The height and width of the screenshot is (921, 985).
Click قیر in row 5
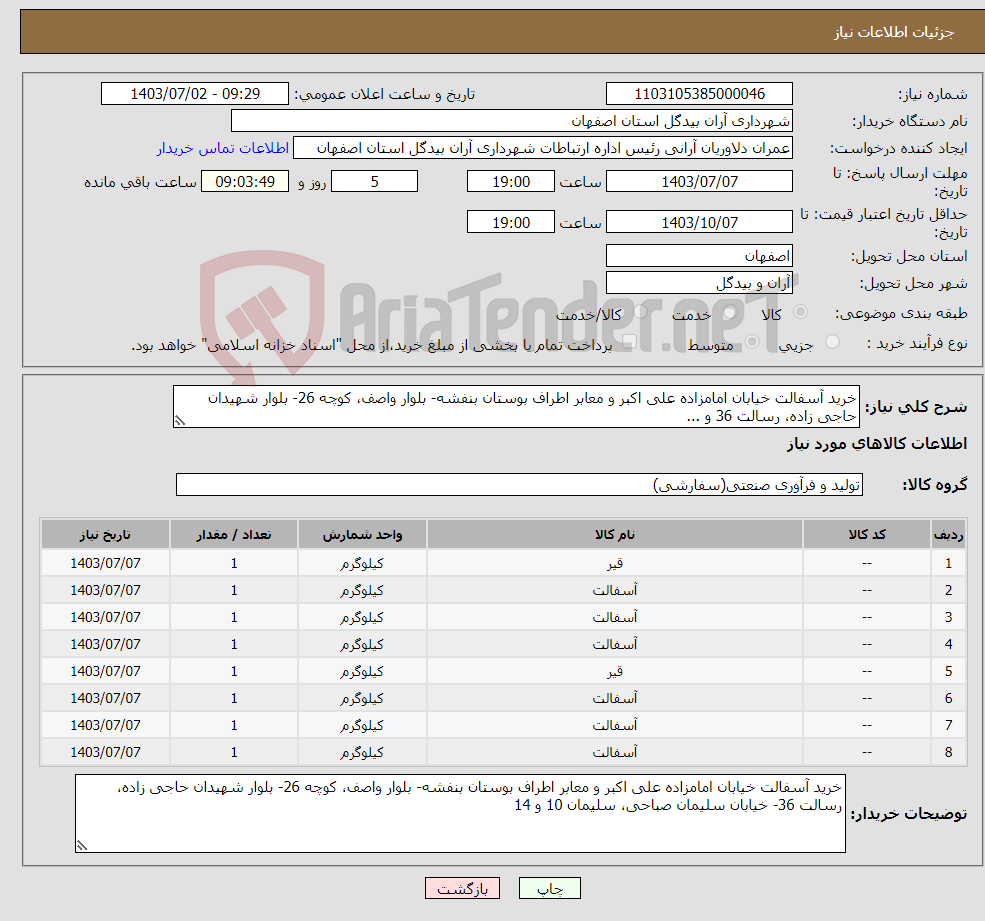(x=615, y=671)
